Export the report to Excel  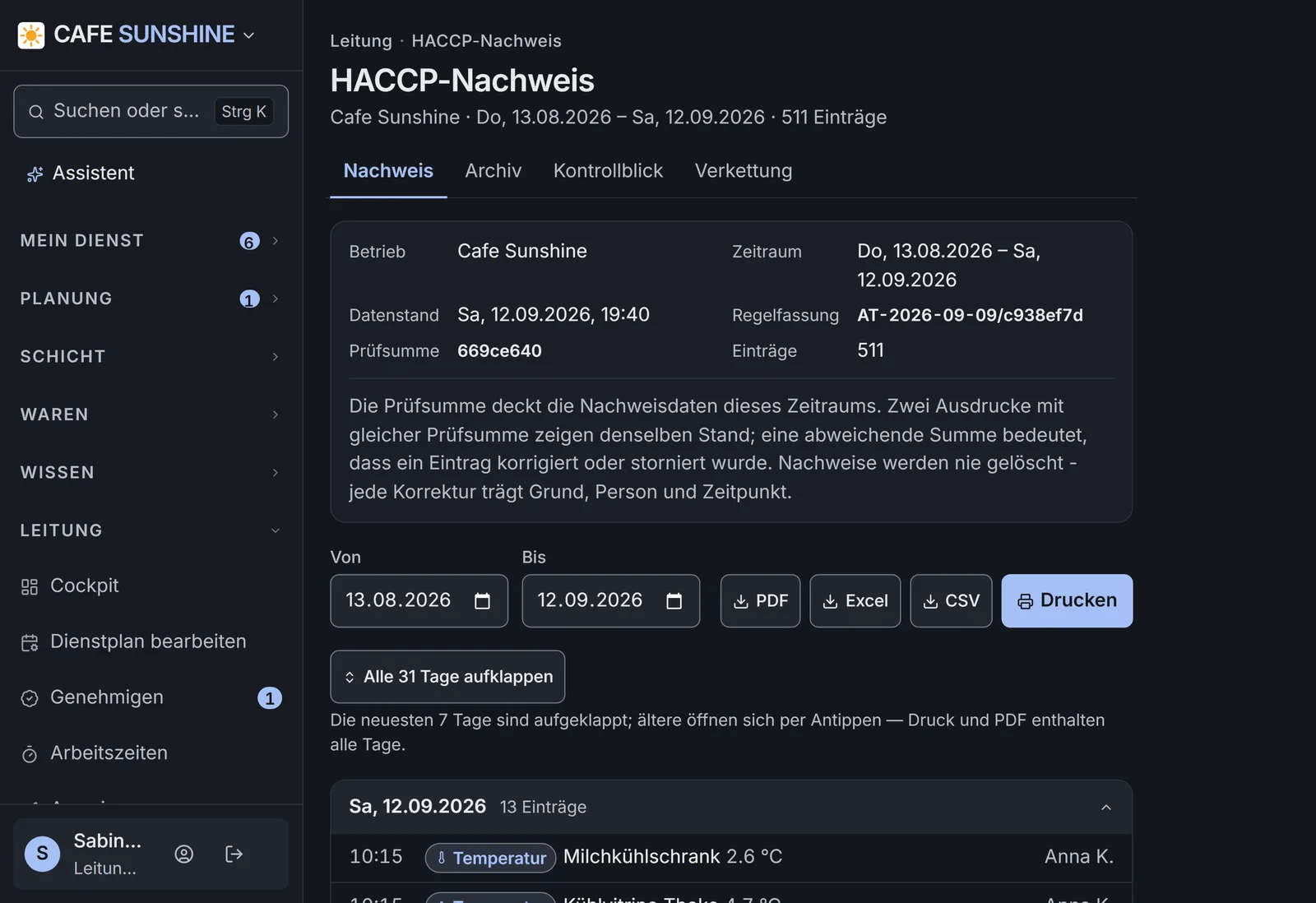[855, 601]
